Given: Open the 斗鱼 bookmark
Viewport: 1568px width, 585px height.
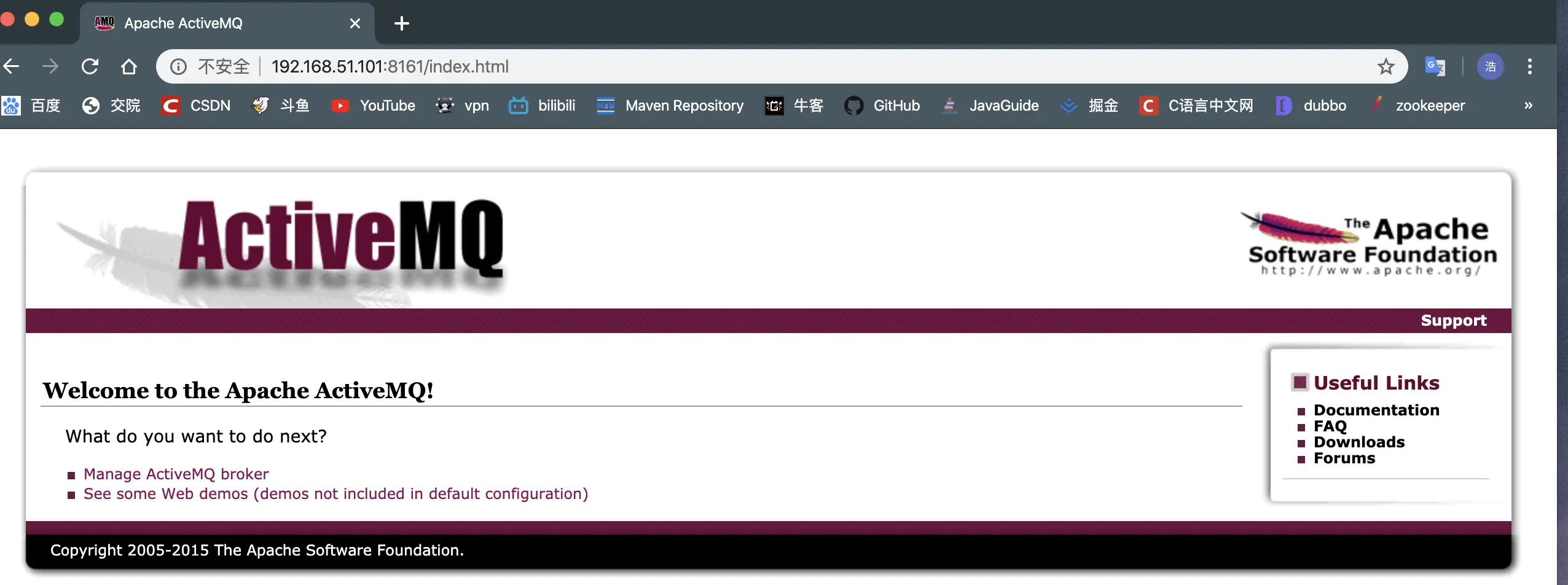Looking at the screenshot, I should click(281, 106).
